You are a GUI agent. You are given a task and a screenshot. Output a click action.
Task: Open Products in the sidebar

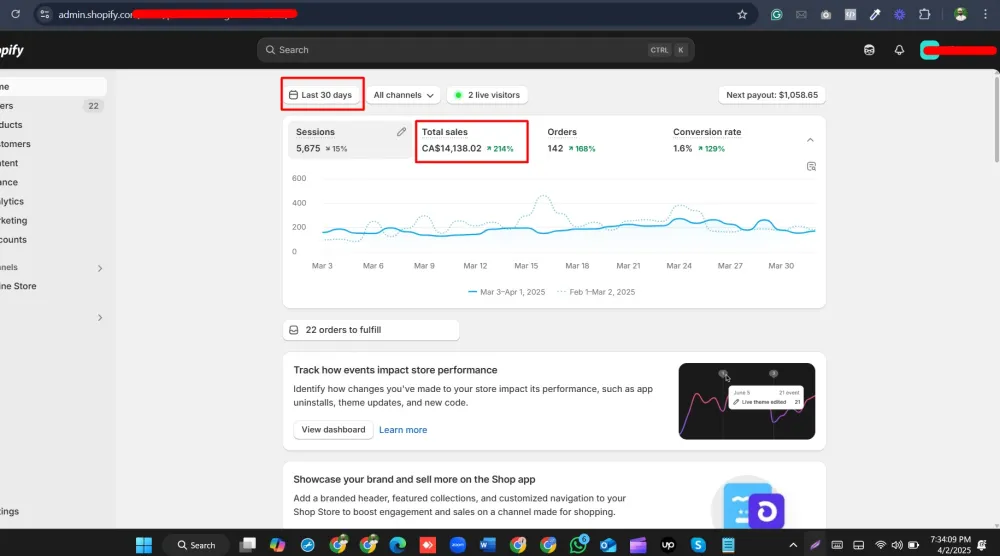point(53,125)
